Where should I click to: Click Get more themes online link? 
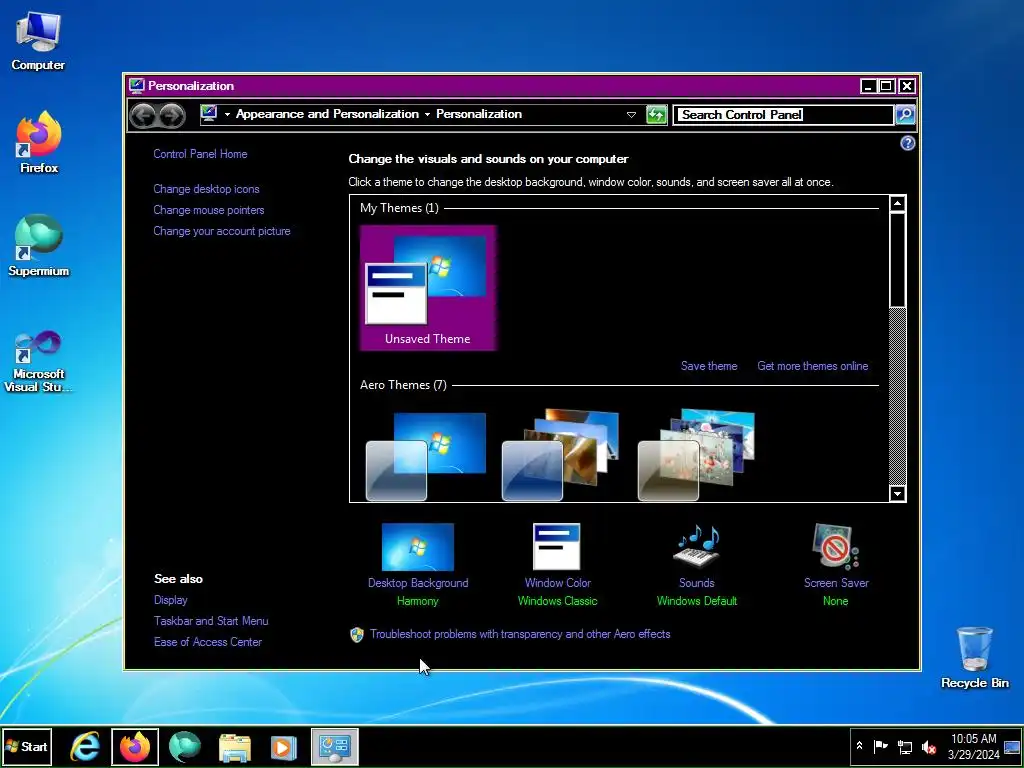click(x=813, y=366)
